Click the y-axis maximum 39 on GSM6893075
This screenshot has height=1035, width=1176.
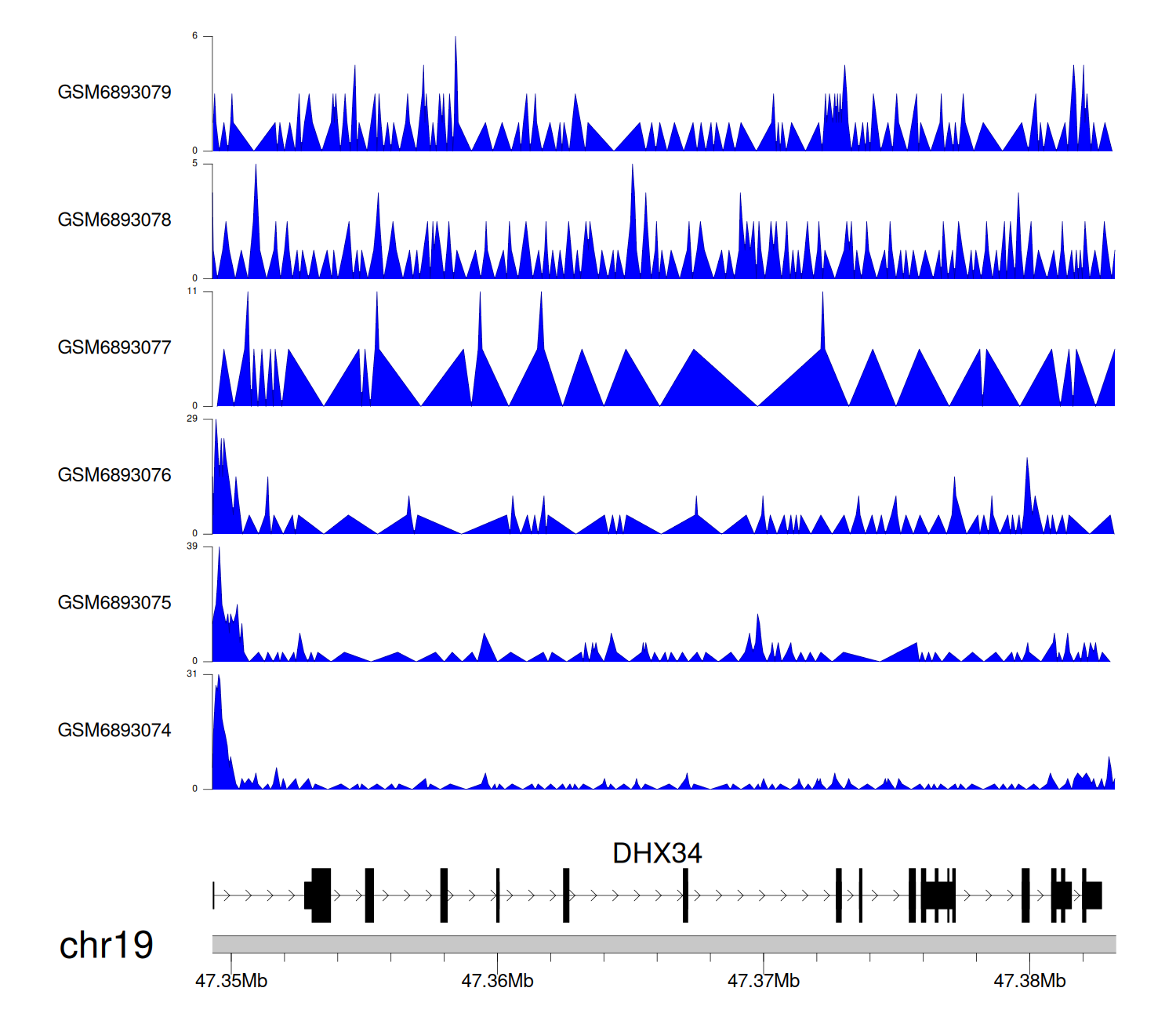tap(192, 547)
